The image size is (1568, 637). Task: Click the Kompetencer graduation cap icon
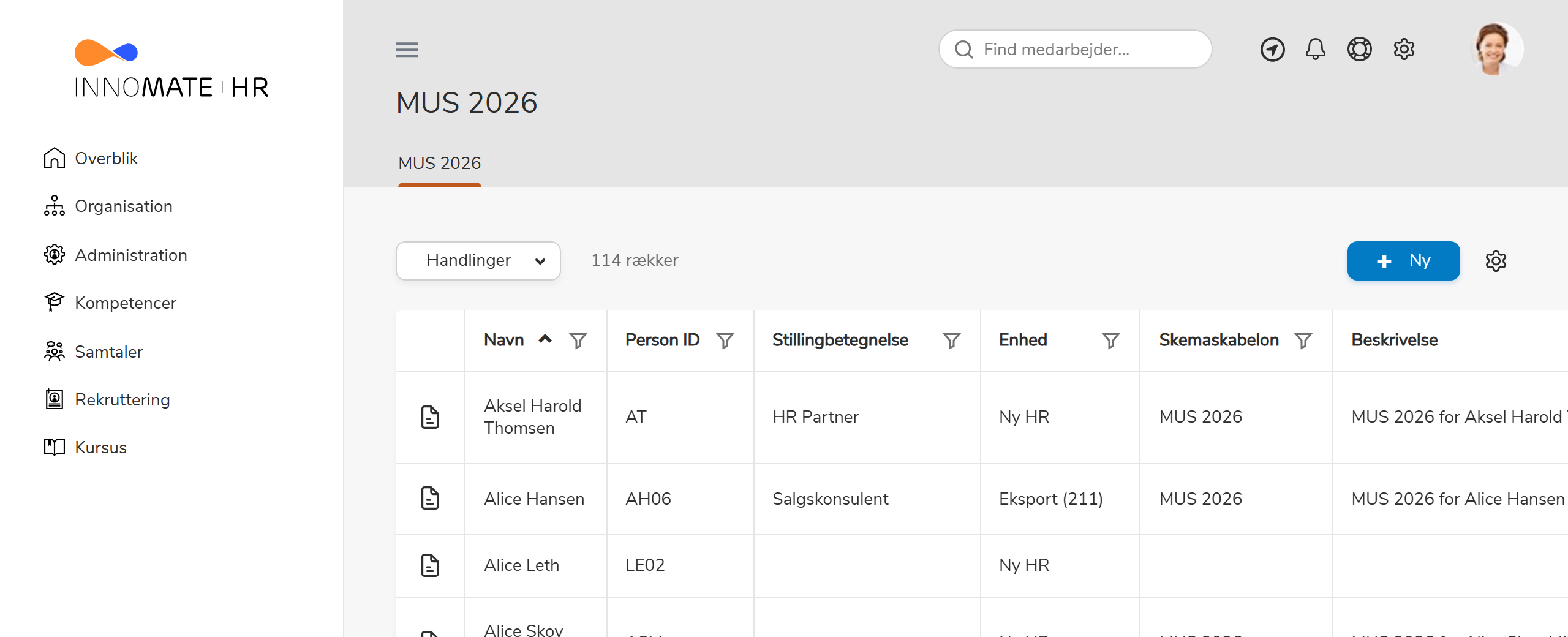[x=55, y=302]
